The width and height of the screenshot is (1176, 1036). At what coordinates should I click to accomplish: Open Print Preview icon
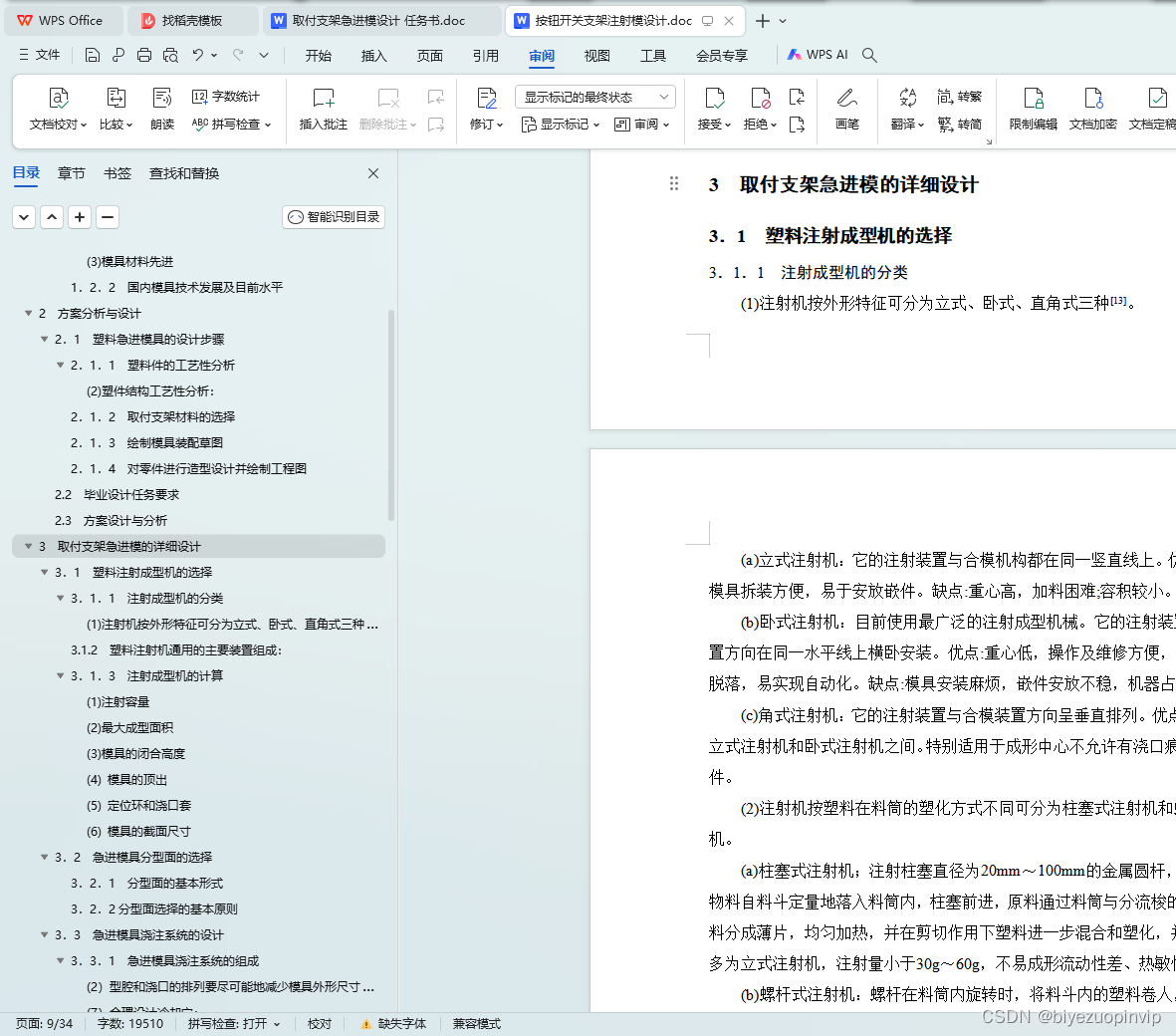(171, 55)
